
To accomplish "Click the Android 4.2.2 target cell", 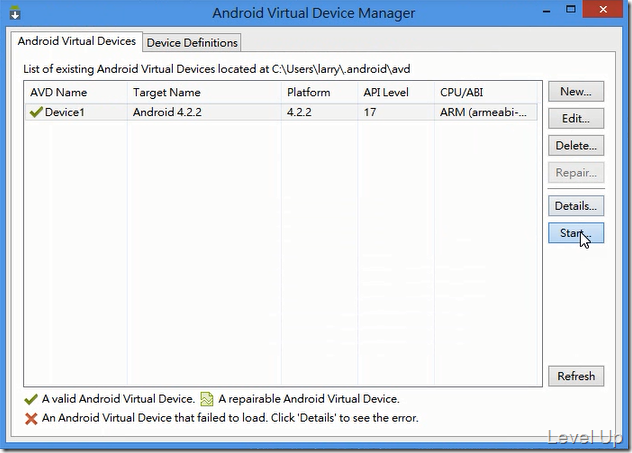I will pos(167,112).
